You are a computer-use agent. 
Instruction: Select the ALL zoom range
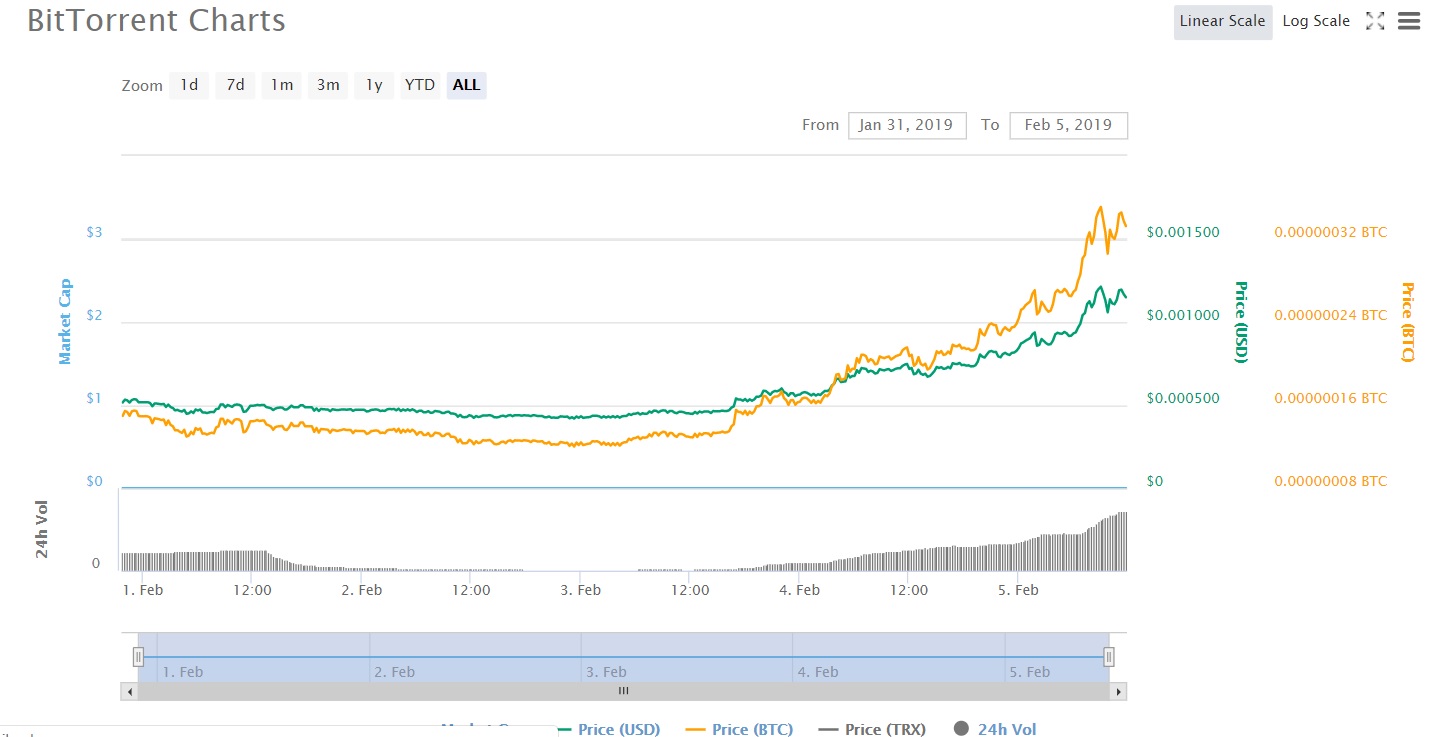pyautogui.click(x=466, y=85)
